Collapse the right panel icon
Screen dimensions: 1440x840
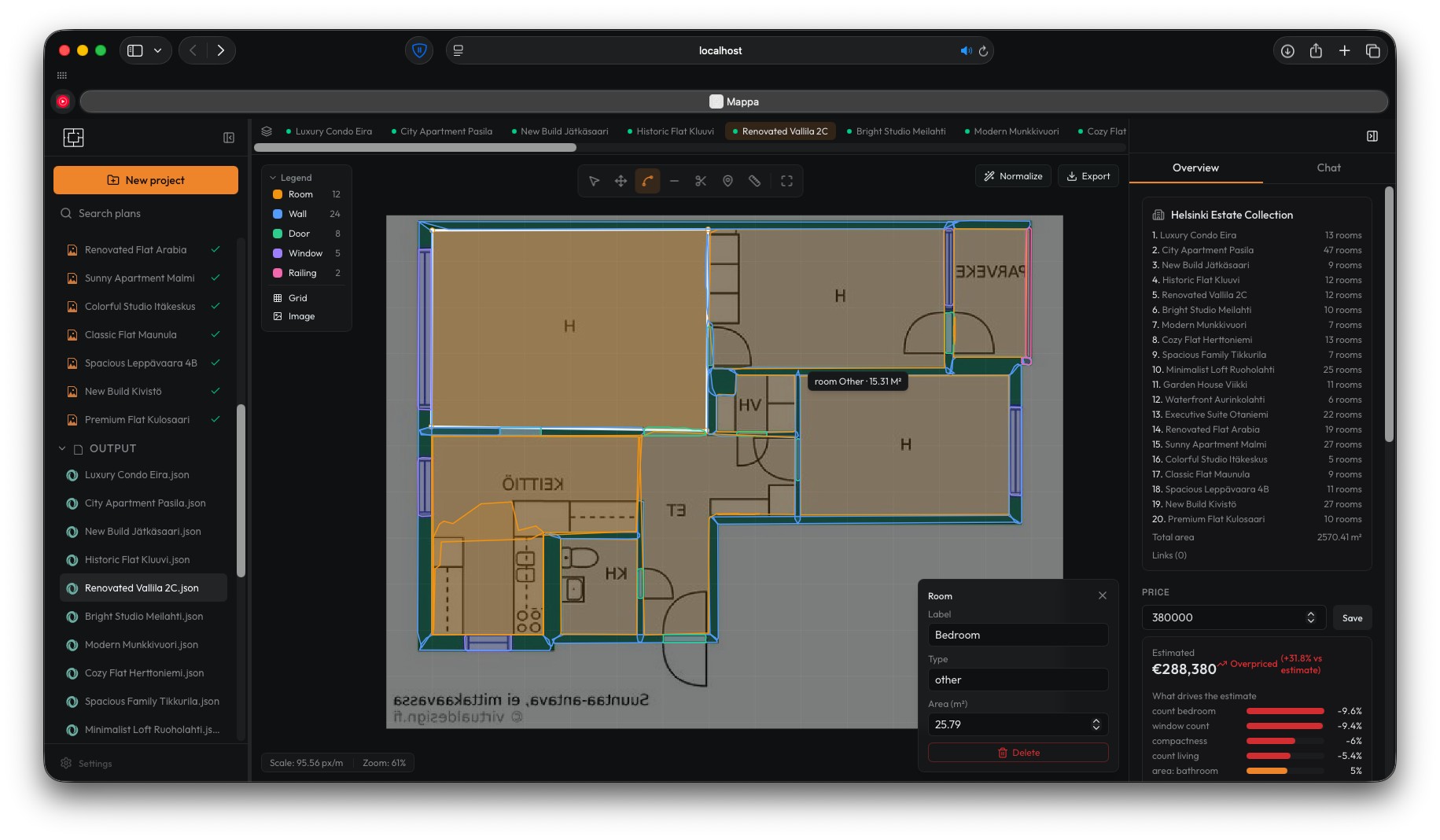click(x=1372, y=136)
